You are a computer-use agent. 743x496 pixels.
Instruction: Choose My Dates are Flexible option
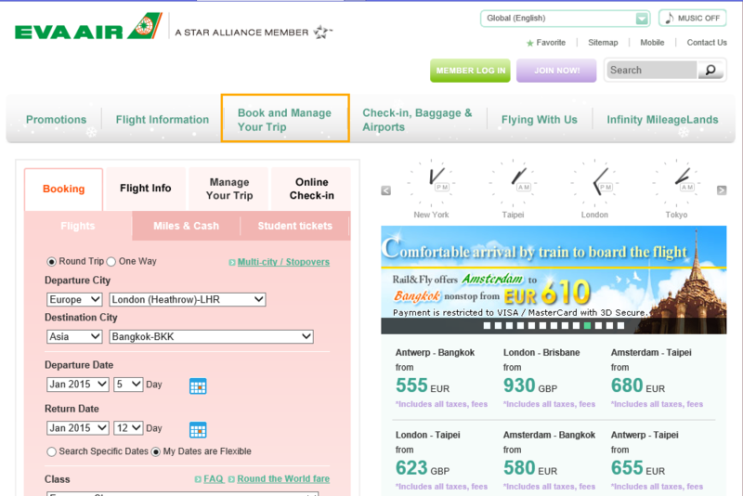156,451
